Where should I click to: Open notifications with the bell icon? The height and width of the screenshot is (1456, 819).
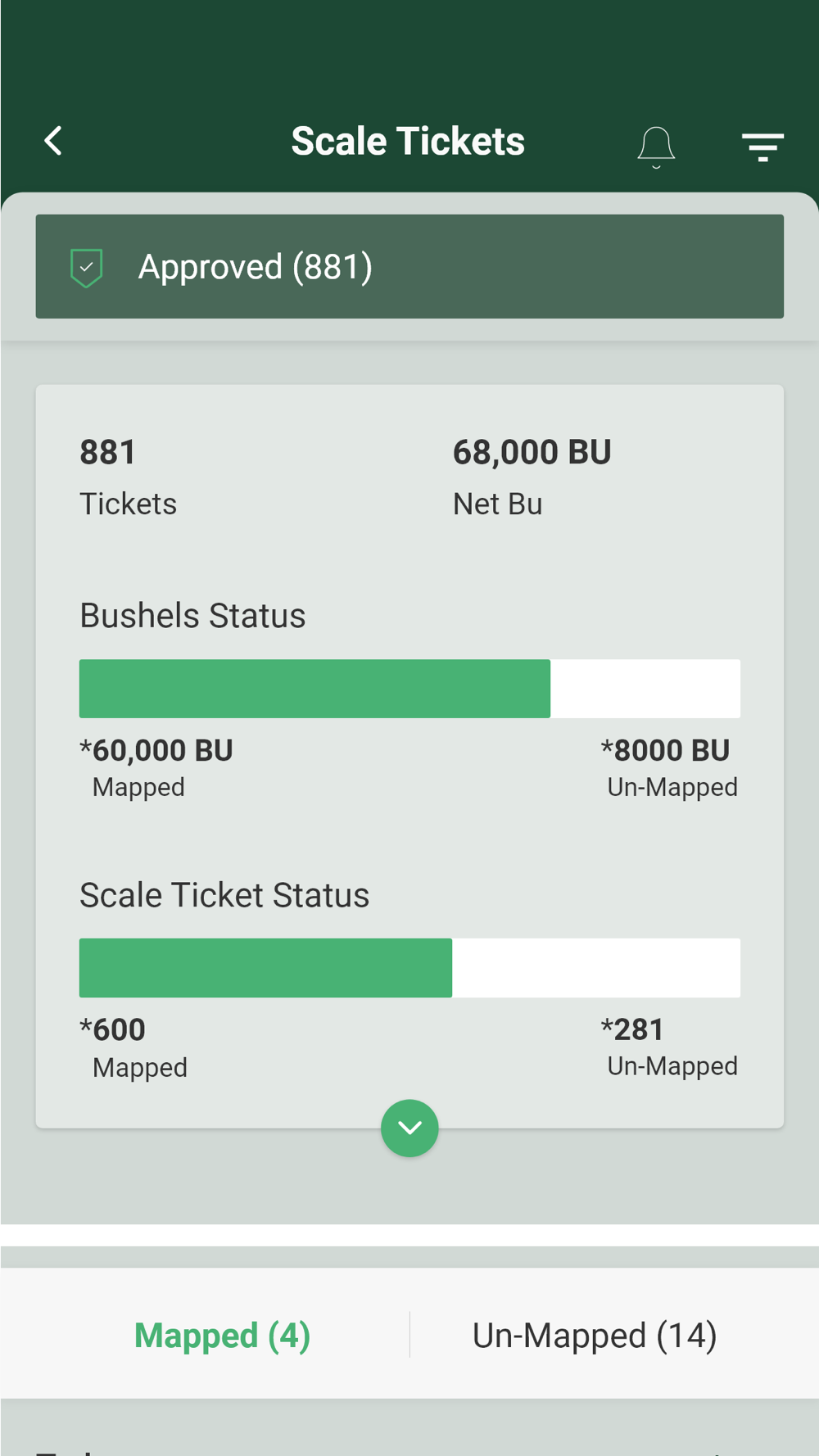click(656, 147)
